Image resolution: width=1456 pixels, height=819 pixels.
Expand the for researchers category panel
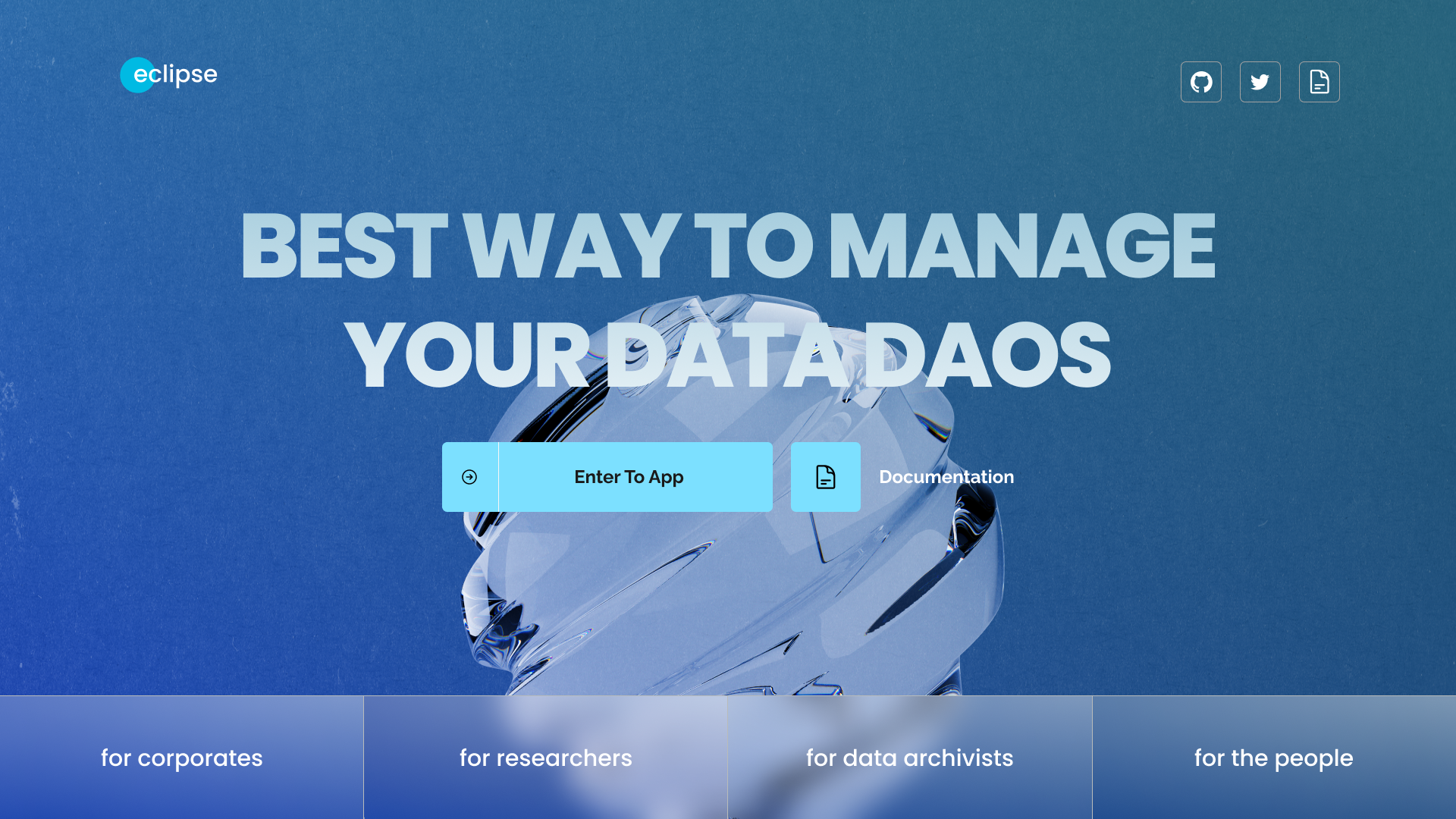coord(546,756)
